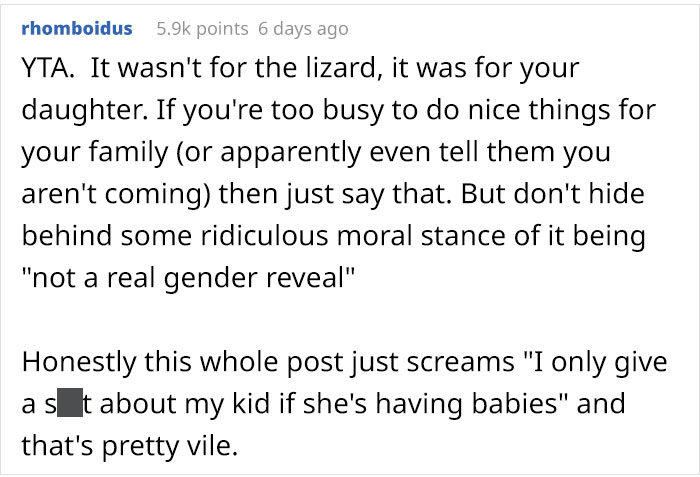The width and height of the screenshot is (700, 477).
Task: Open the rhomboidus user profile link
Action: click(x=76, y=28)
